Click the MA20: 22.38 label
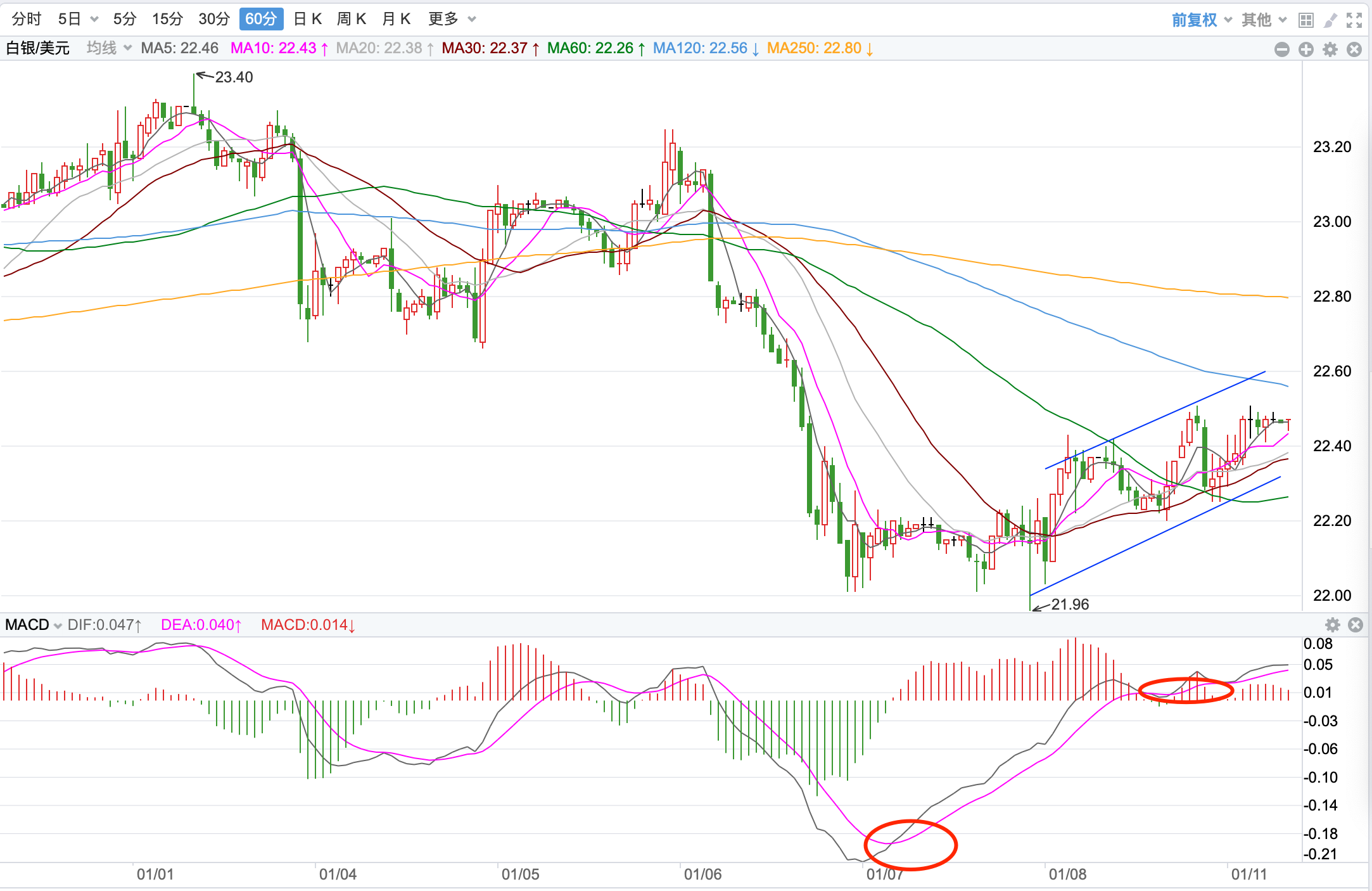The height and width of the screenshot is (891, 1372). point(384,48)
